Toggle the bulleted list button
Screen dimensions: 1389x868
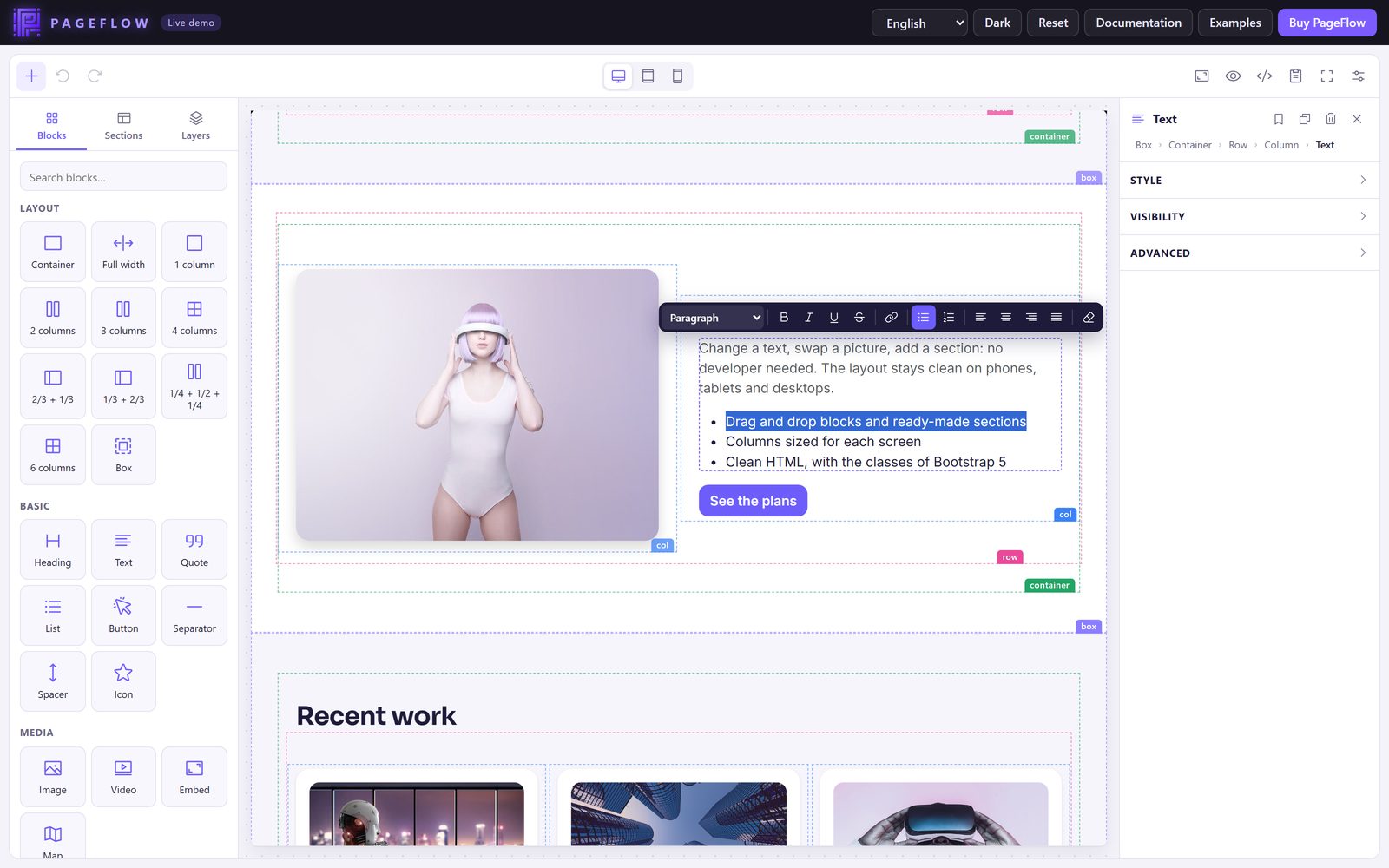pos(924,318)
